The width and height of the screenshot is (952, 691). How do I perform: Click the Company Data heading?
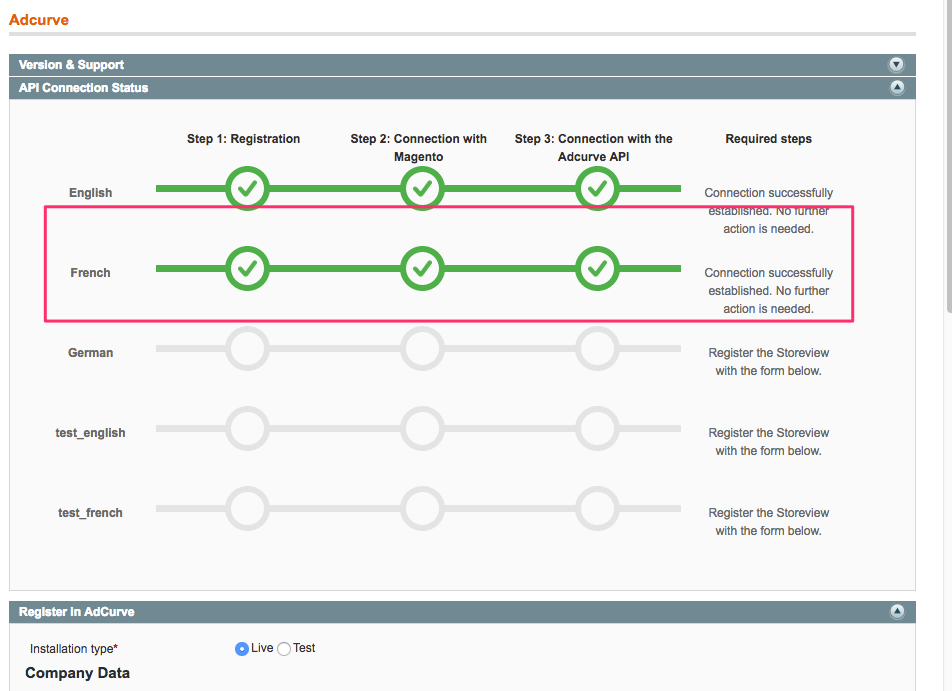(x=78, y=673)
